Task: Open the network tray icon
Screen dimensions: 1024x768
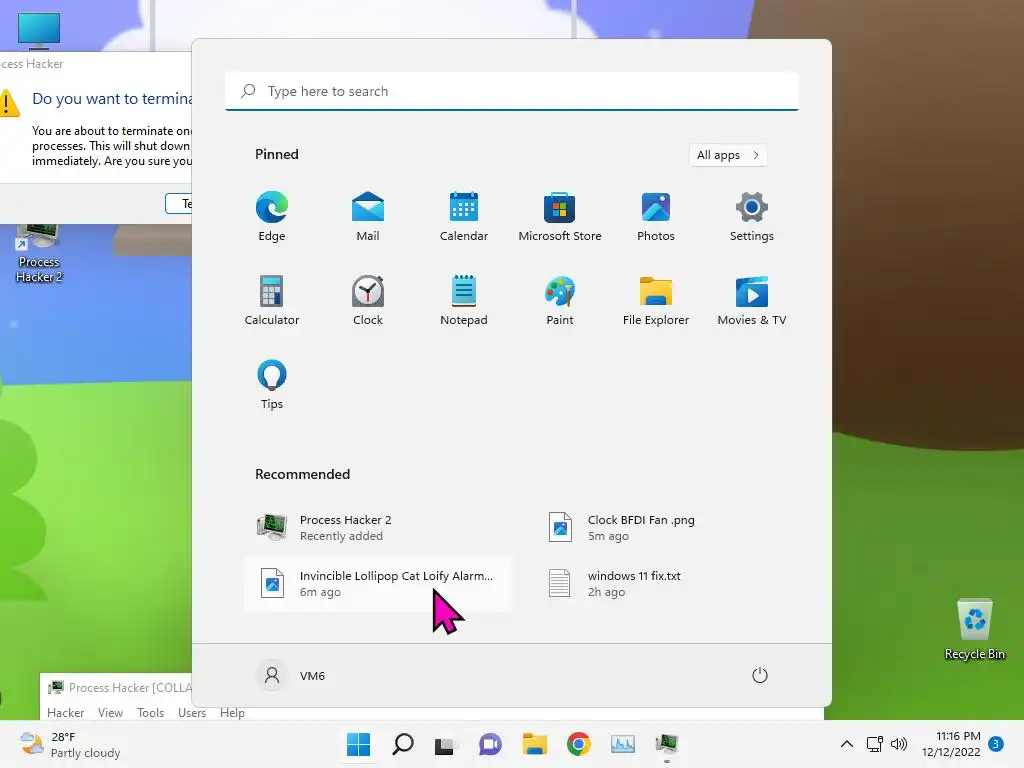Action: 874,744
